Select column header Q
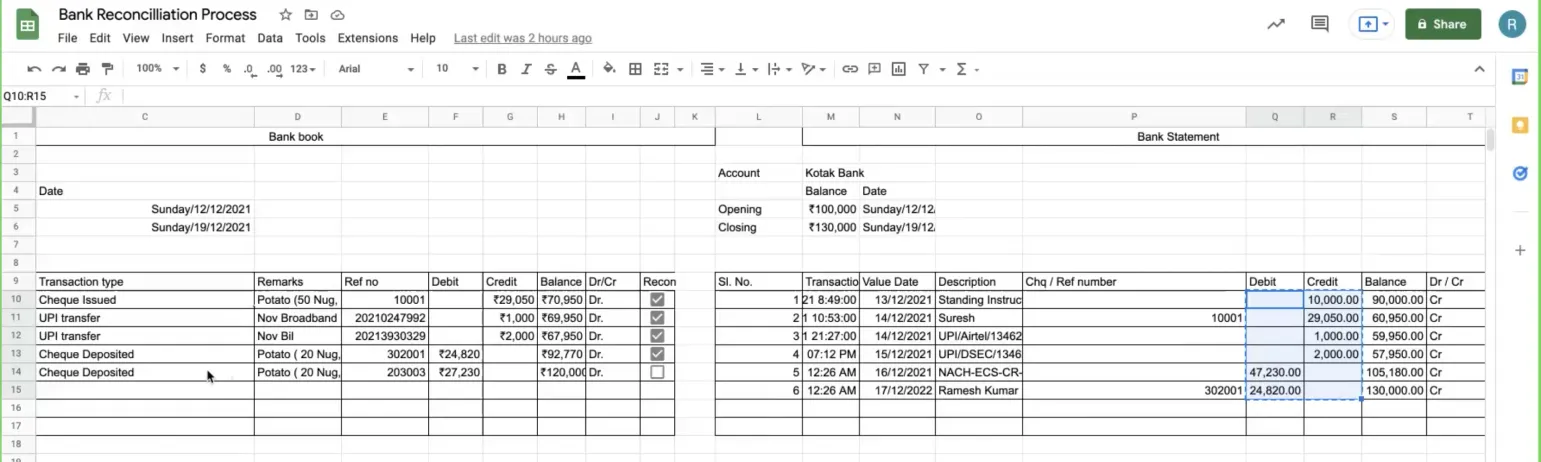The width and height of the screenshot is (1541, 462). coord(1275,117)
